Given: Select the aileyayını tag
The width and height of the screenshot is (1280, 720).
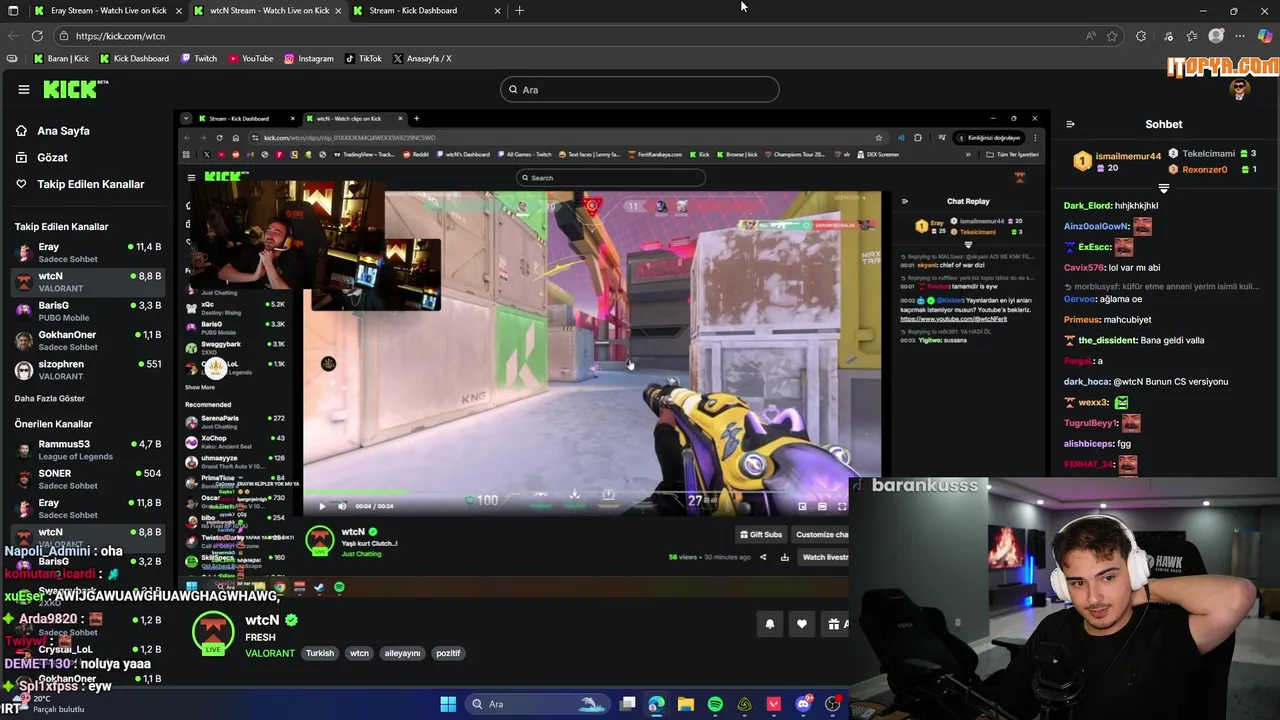Looking at the screenshot, I should pos(402,653).
